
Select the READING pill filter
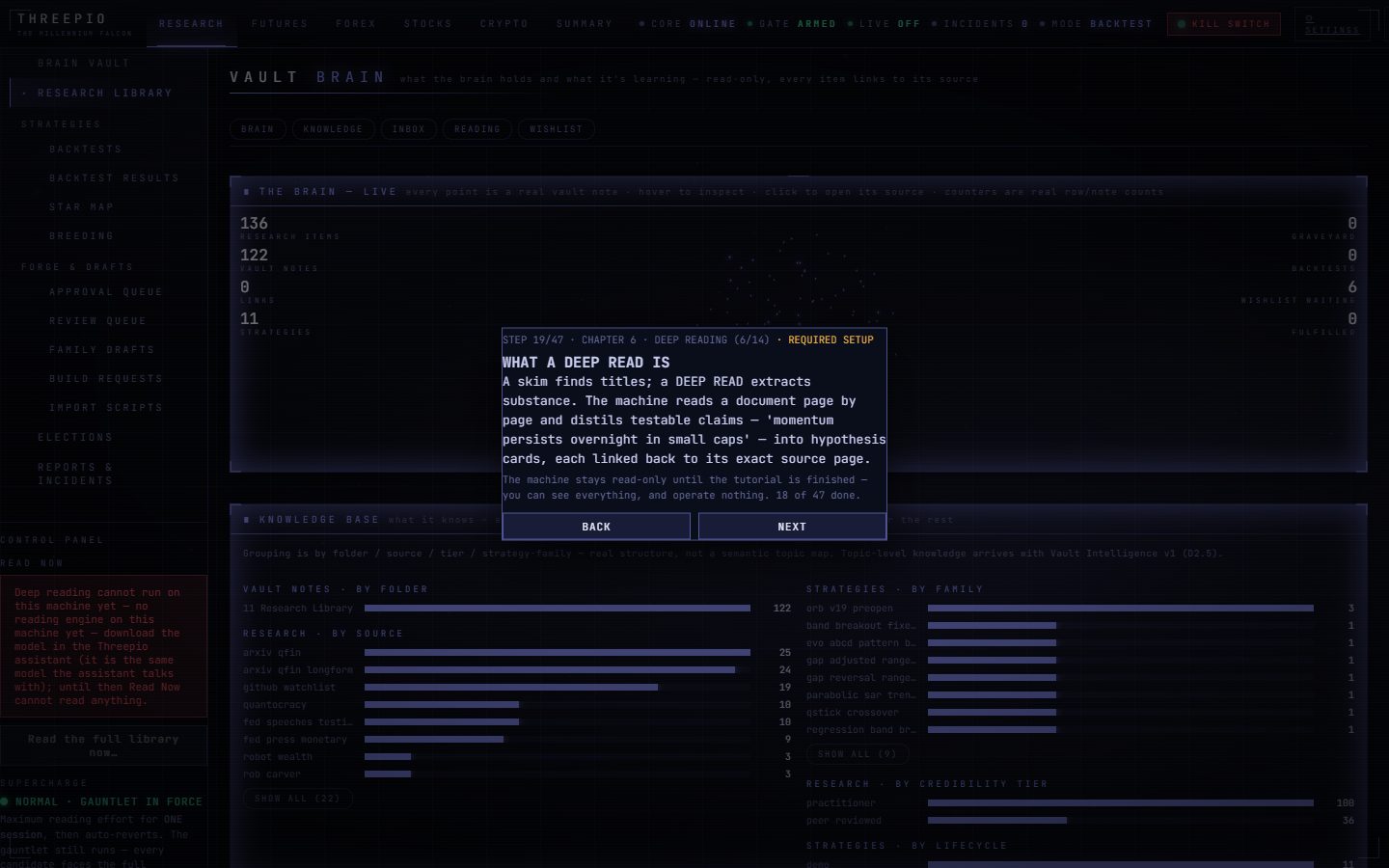[477, 129]
